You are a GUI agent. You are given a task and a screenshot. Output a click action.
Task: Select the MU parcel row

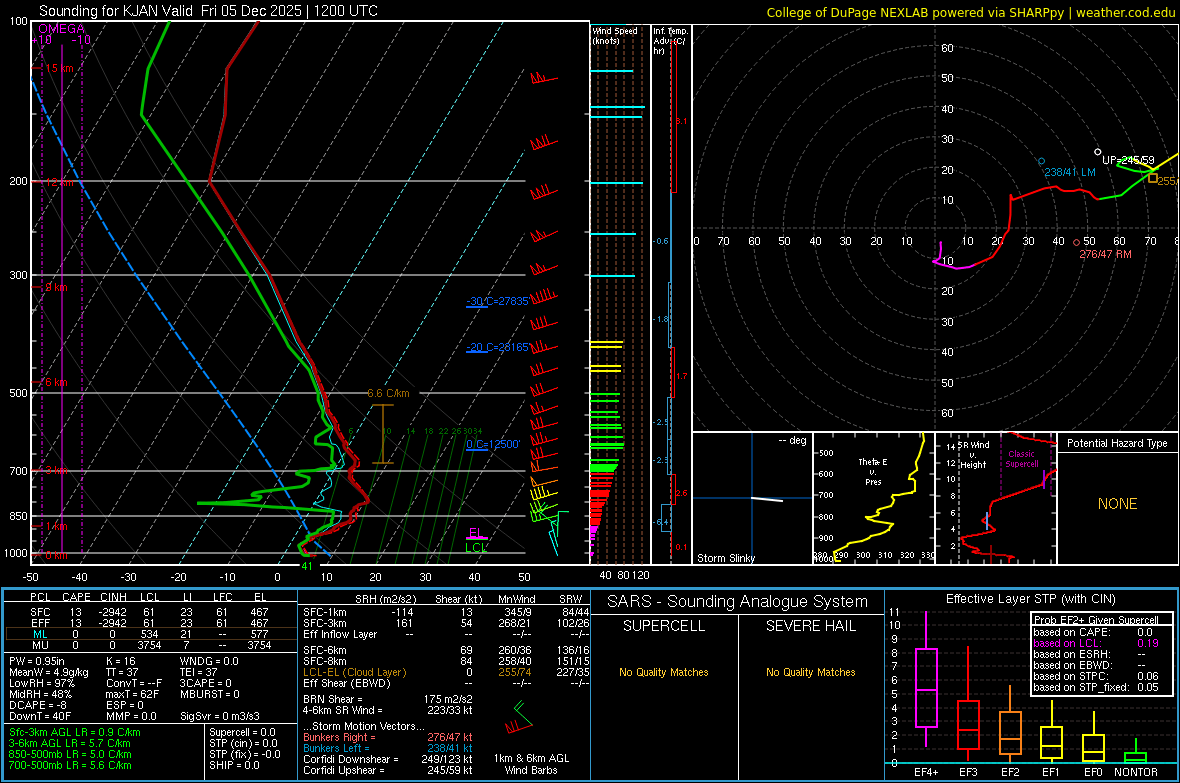point(150,644)
